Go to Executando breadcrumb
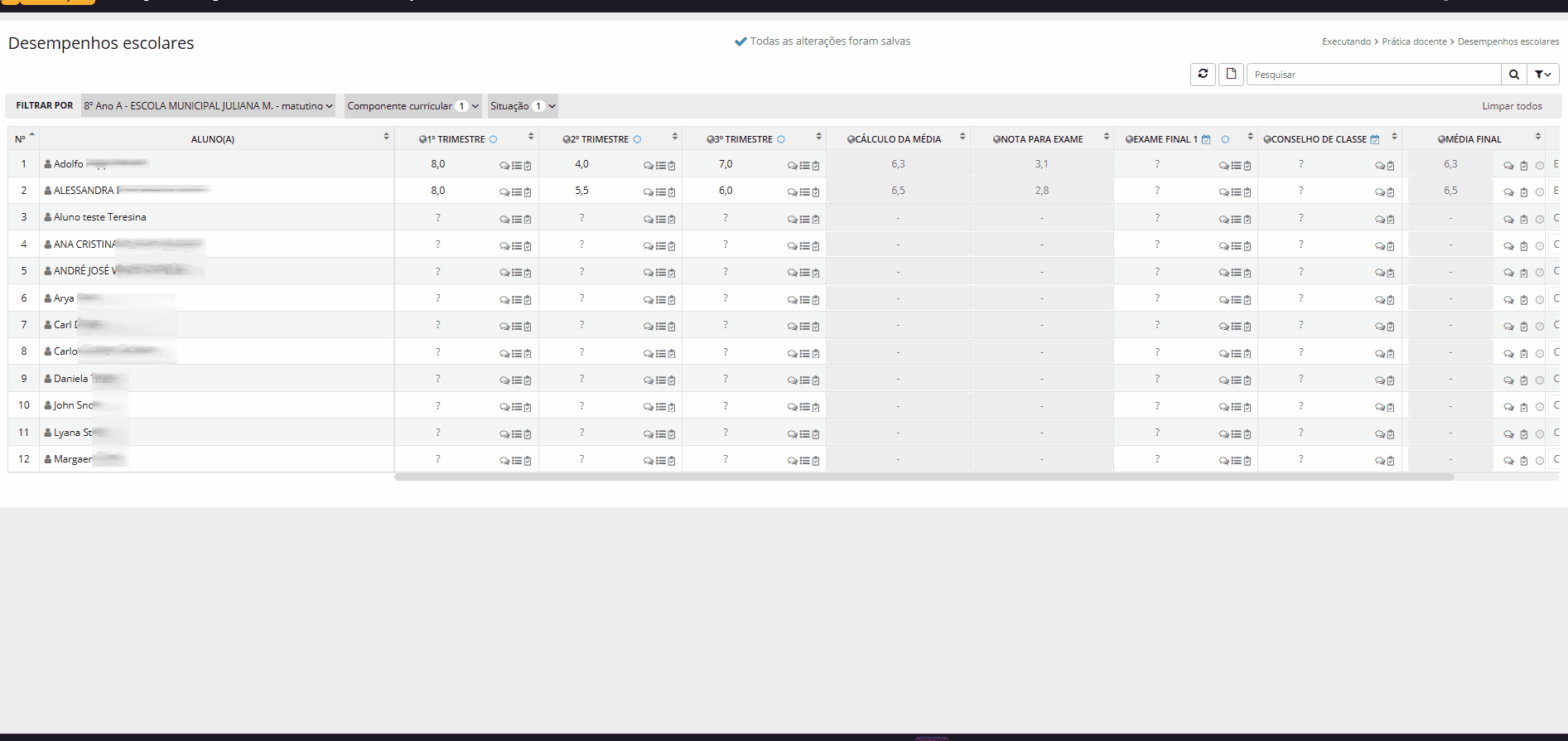The image size is (1568, 741). point(1346,41)
